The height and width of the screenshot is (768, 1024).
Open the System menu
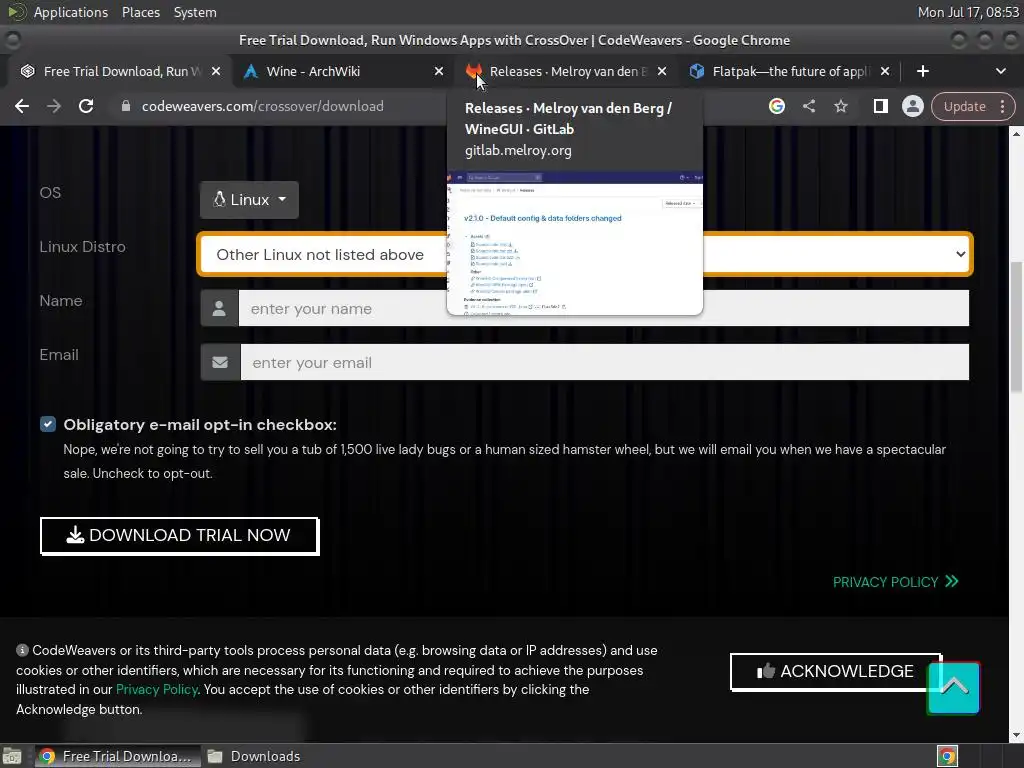pos(195,12)
